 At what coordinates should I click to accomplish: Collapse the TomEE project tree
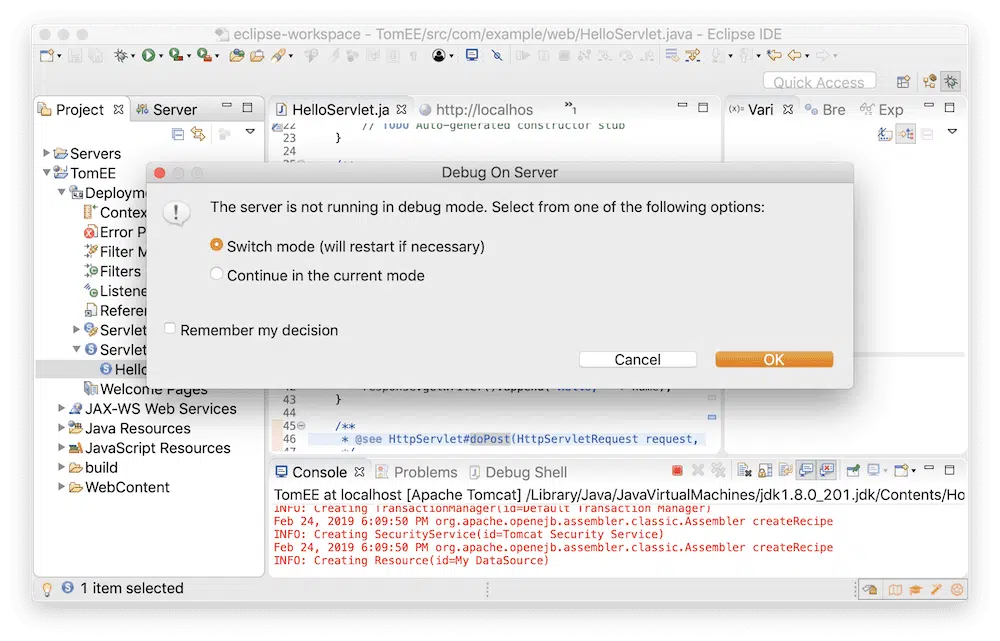pyautogui.click(x=47, y=173)
